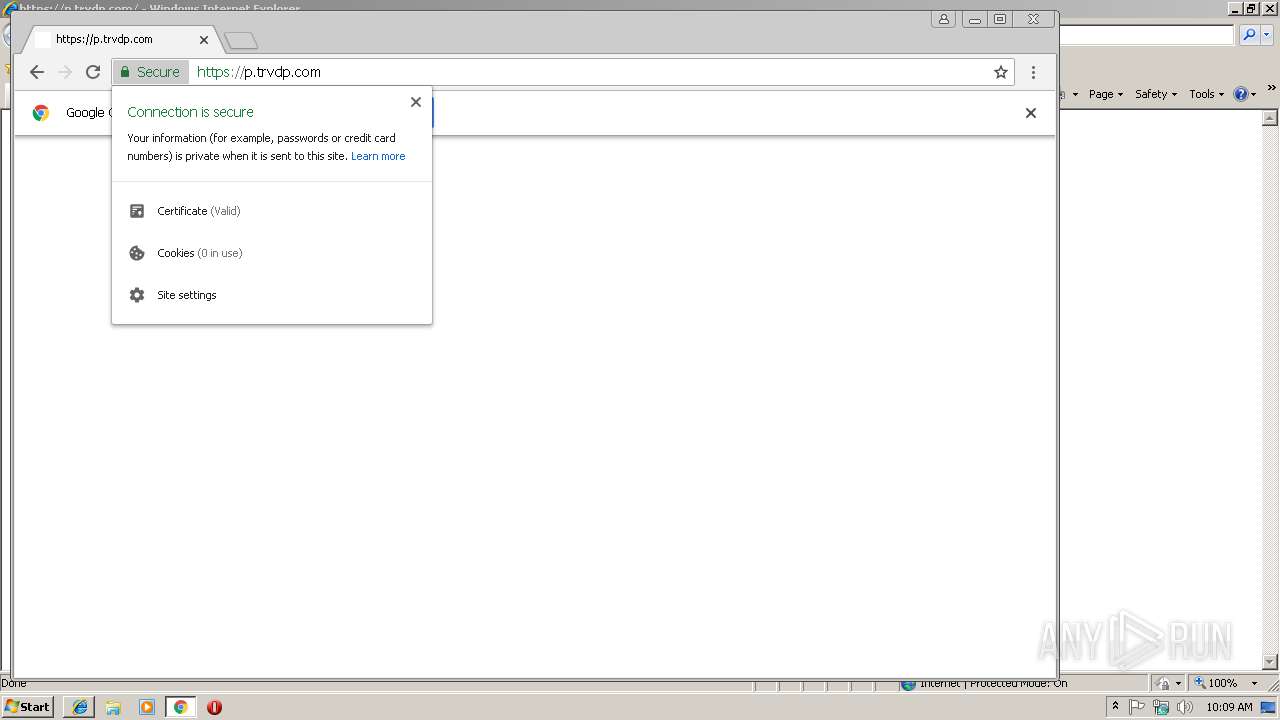The image size is (1280, 720).
Task: Show hidden system tray icons
Action: [1115, 707]
